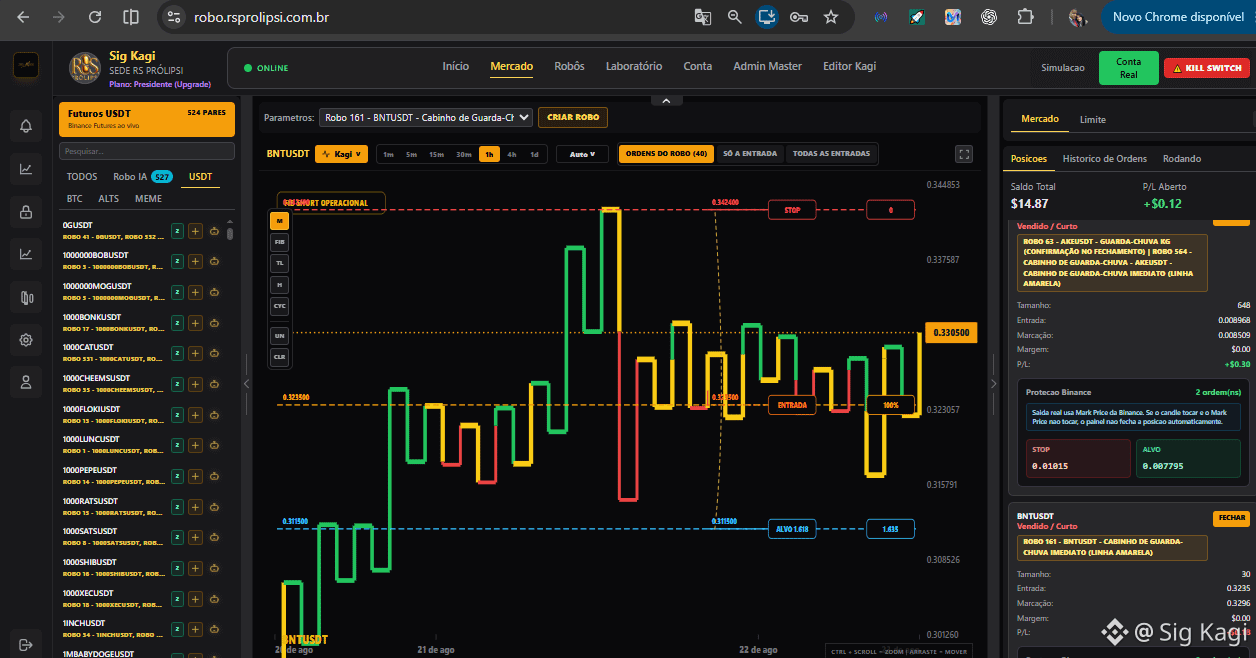
Task: Open the user profile icon in the sidebar
Action: click(26, 381)
